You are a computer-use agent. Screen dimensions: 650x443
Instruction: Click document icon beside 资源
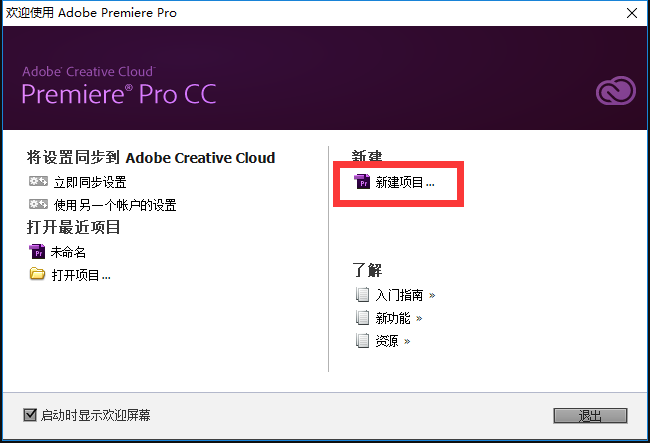coord(362,341)
